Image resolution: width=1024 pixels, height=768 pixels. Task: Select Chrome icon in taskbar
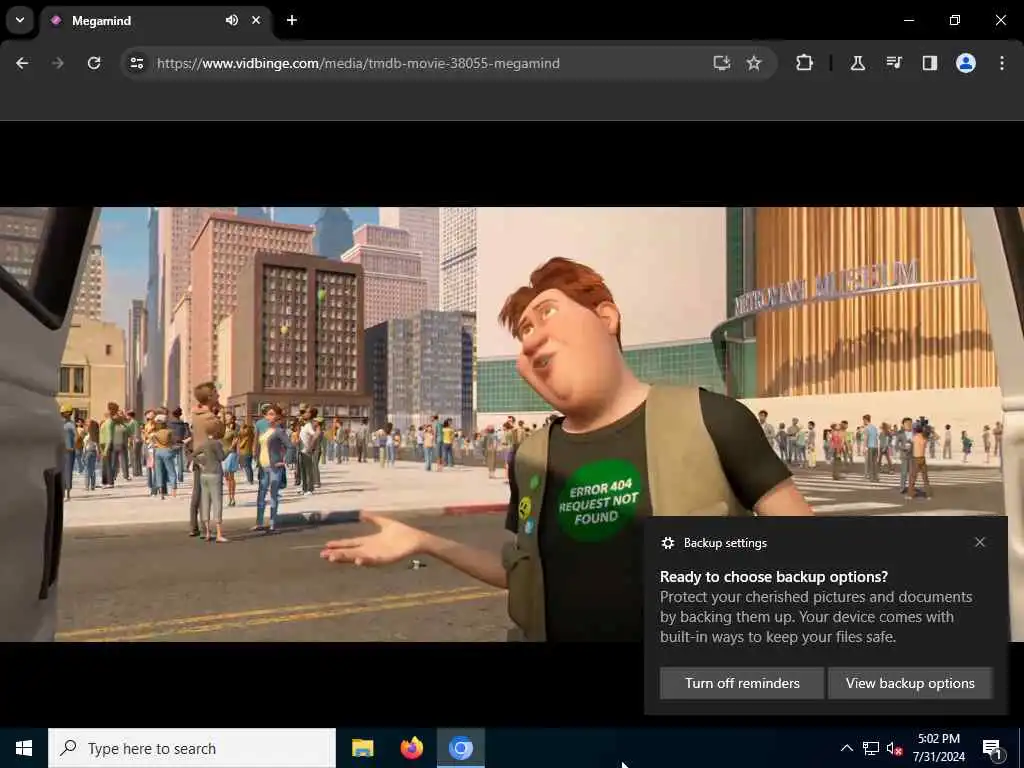coord(460,748)
